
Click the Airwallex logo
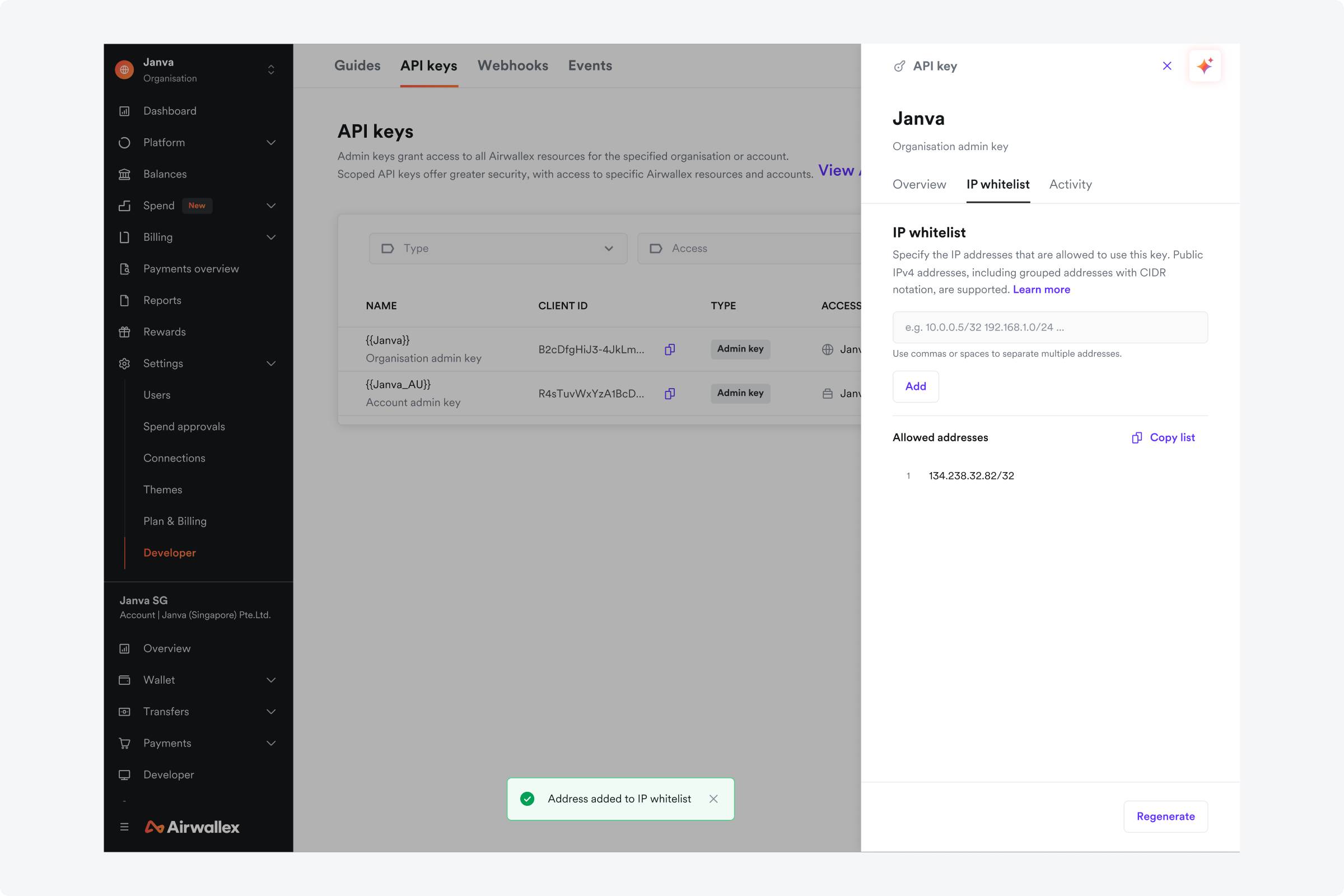(x=193, y=827)
